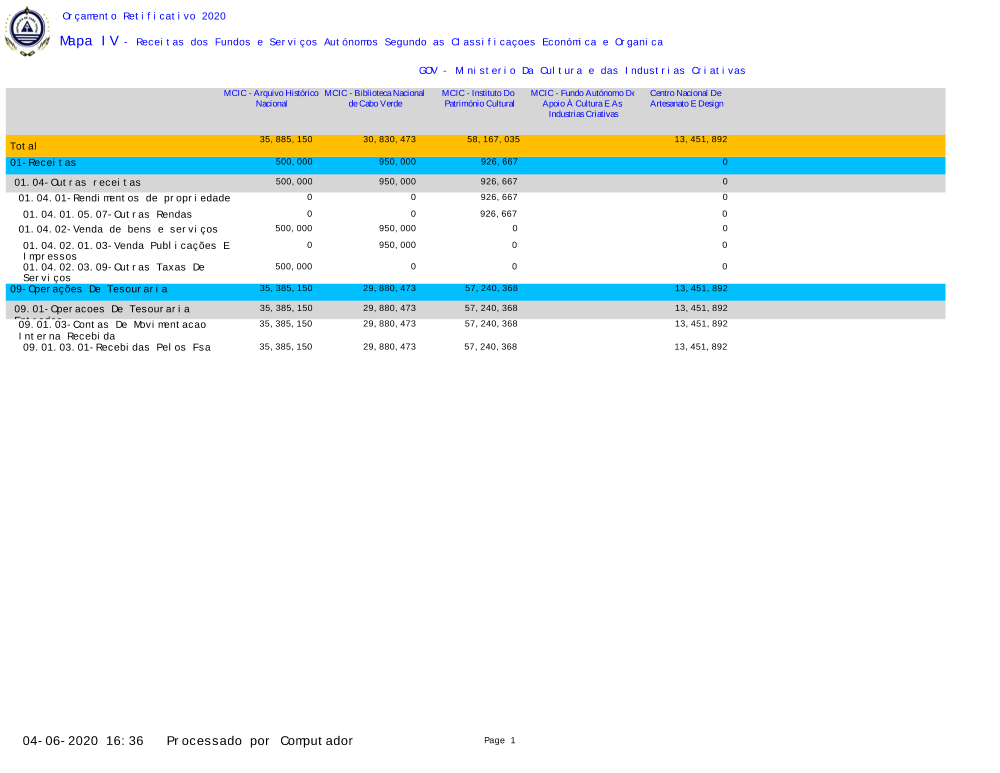This screenshot has height=773, width=1000.
Task: Select the Total value 58,167,035
Action: click(491, 139)
